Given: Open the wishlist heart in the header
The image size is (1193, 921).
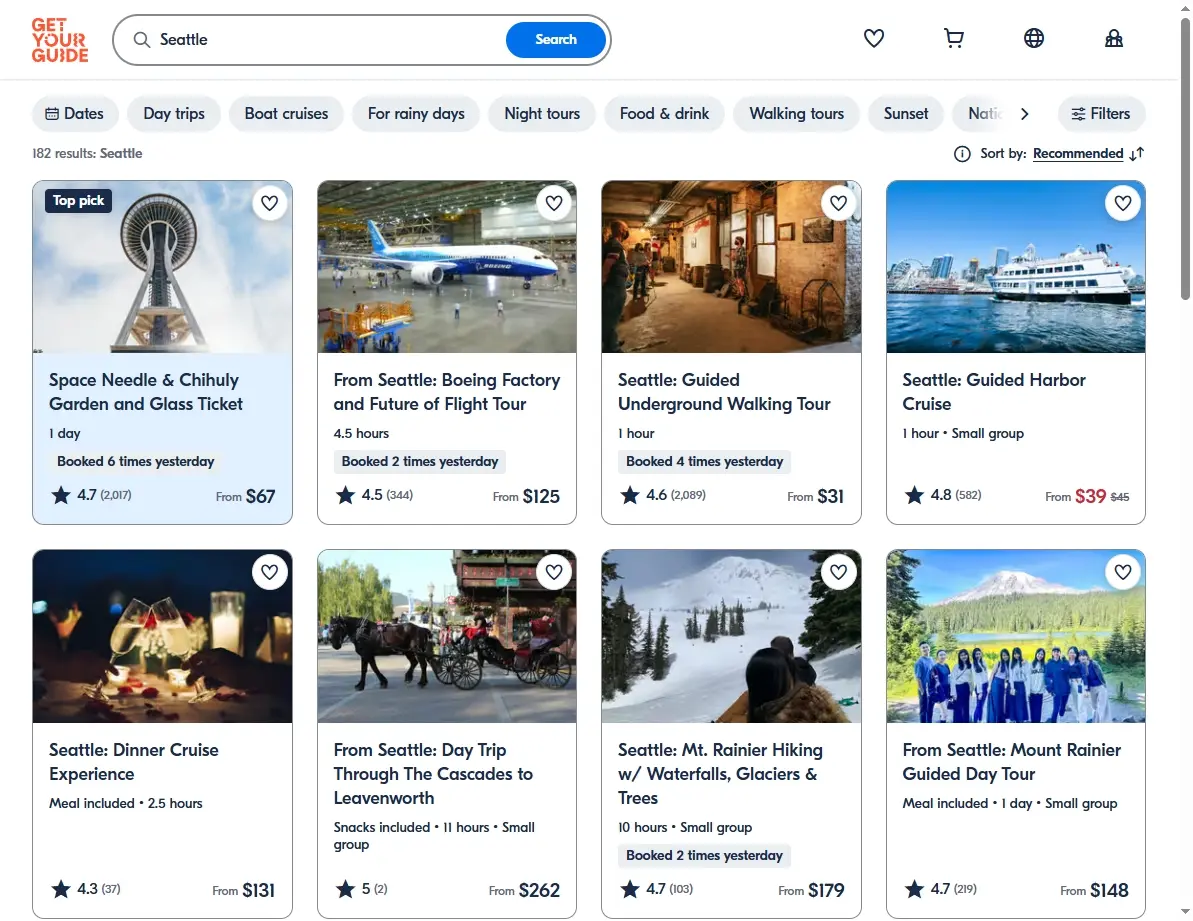Looking at the screenshot, I should 873,38.
